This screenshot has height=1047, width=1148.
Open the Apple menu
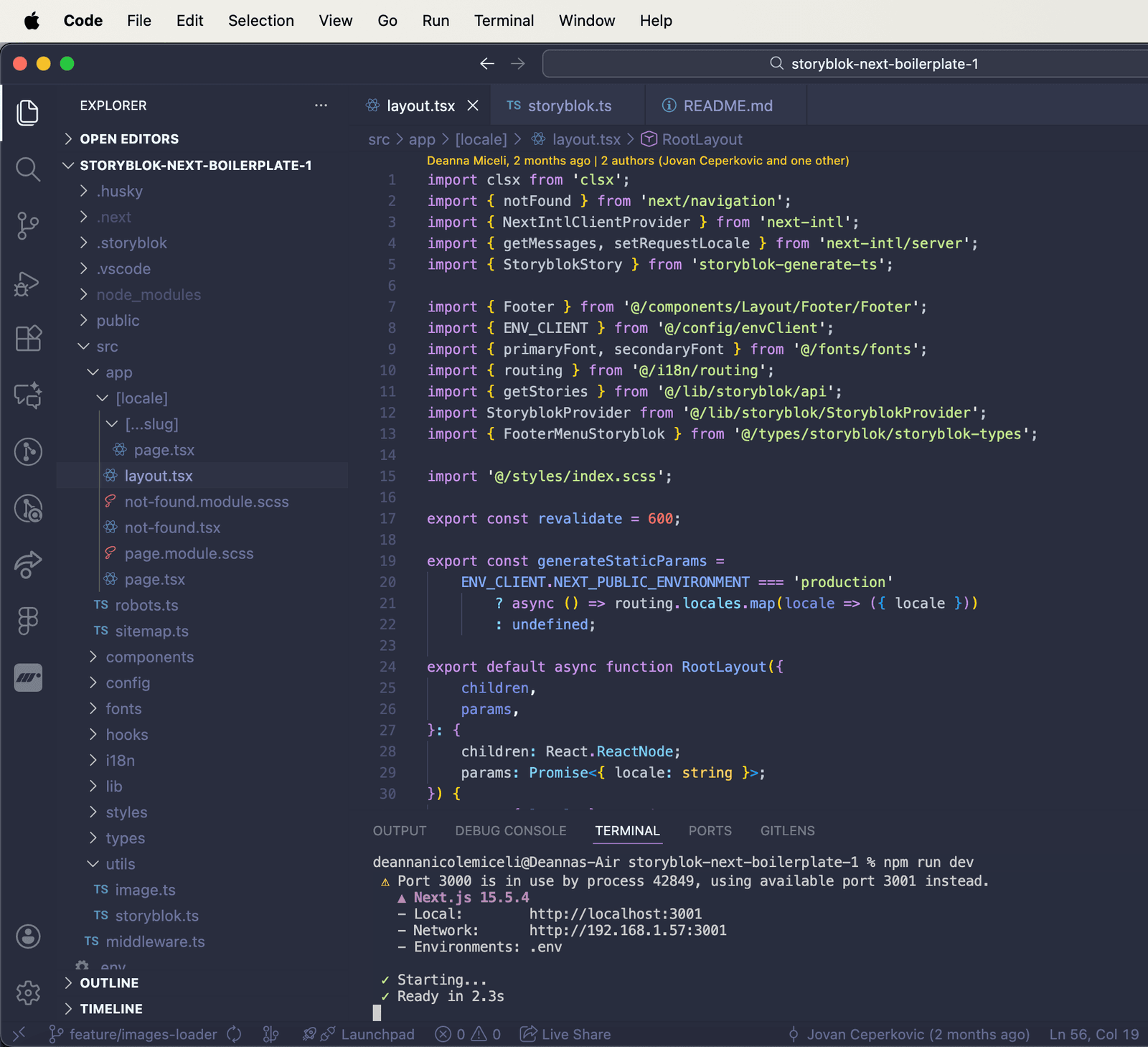click(x=32, y=21)
